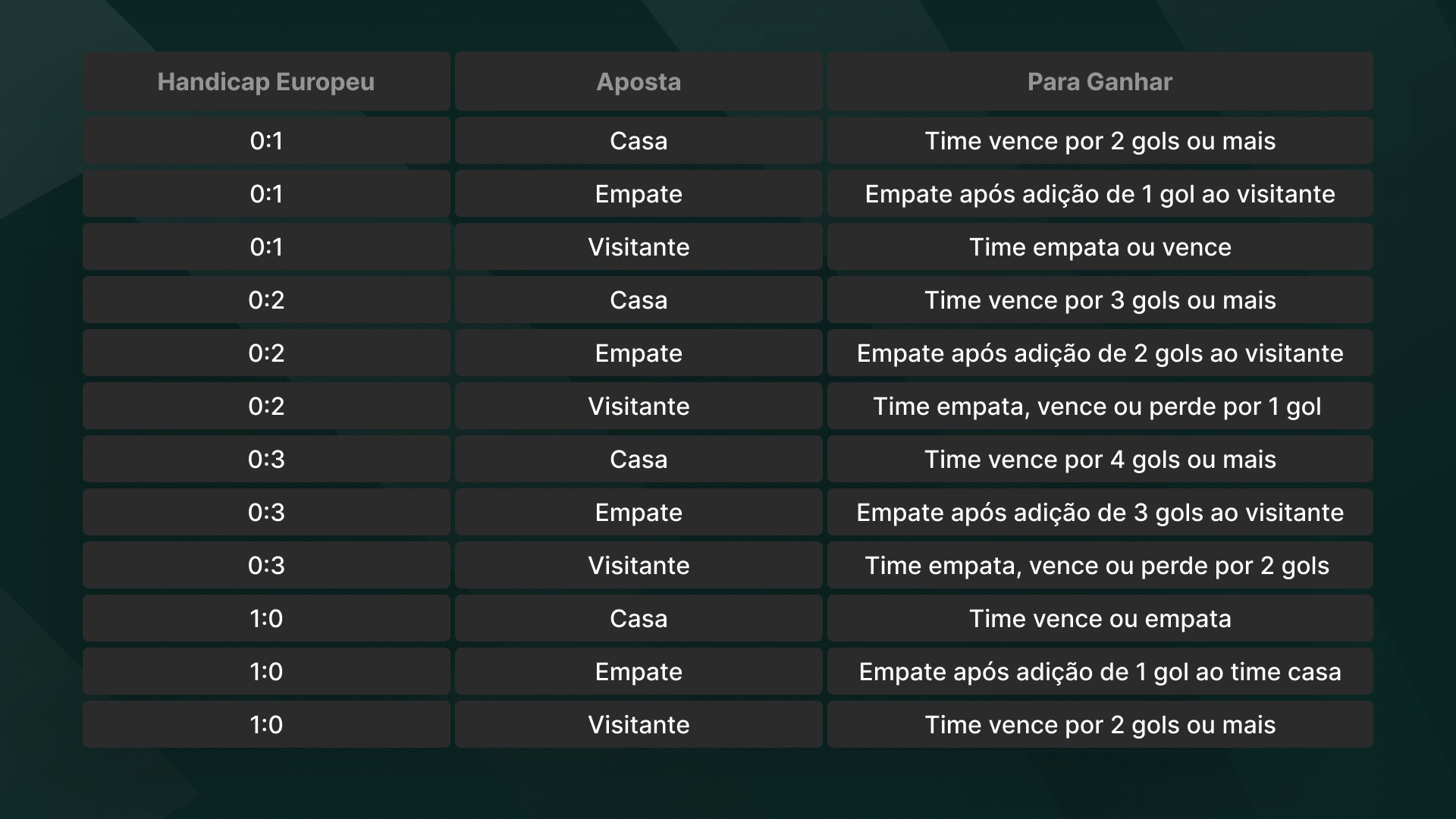Click Visitante in the 0:3 handicap row
Image resolution: width=1456 pixels, height=819 pixels.
(x=639, y=566)
